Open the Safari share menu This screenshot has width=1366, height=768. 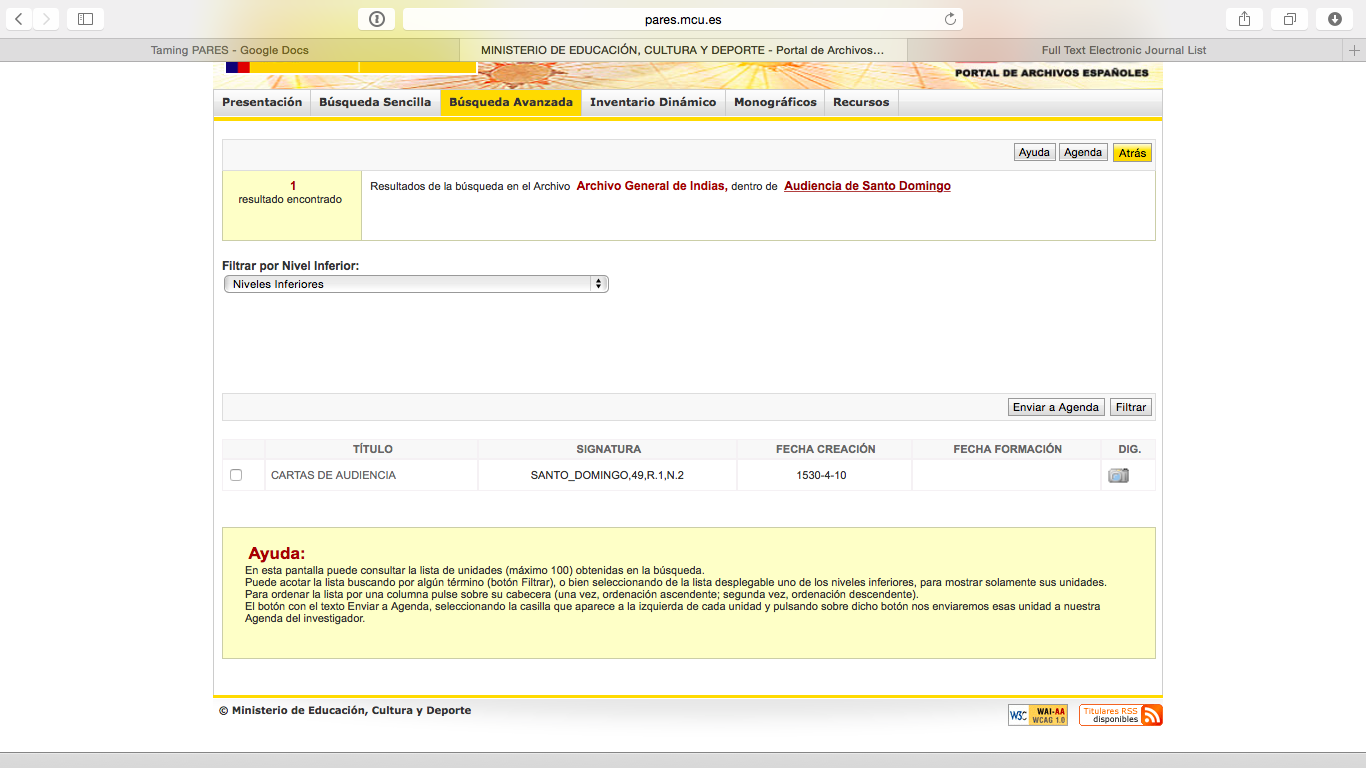tap(1244, 19)
